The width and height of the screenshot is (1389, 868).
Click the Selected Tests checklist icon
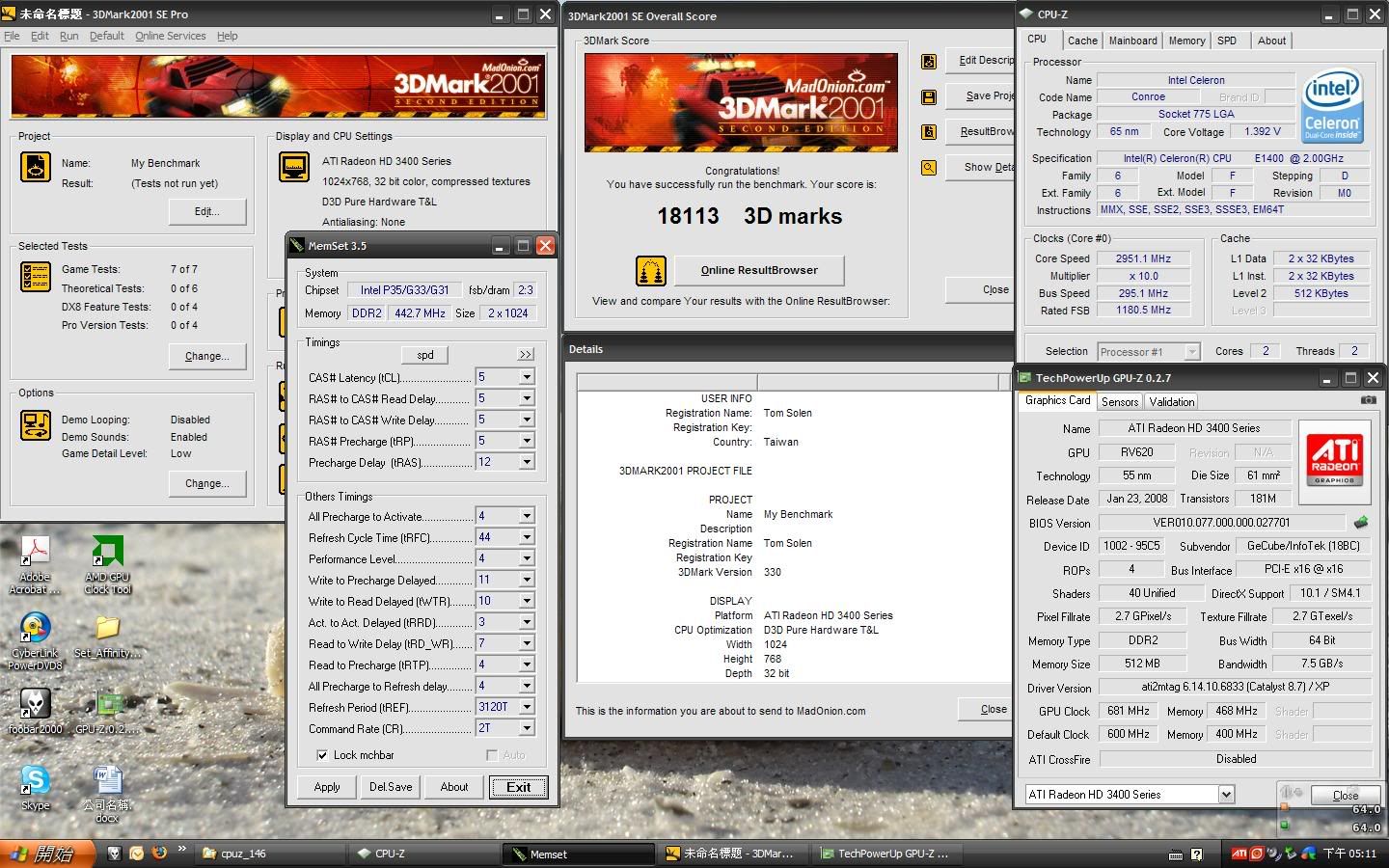(x=36, y=277)
